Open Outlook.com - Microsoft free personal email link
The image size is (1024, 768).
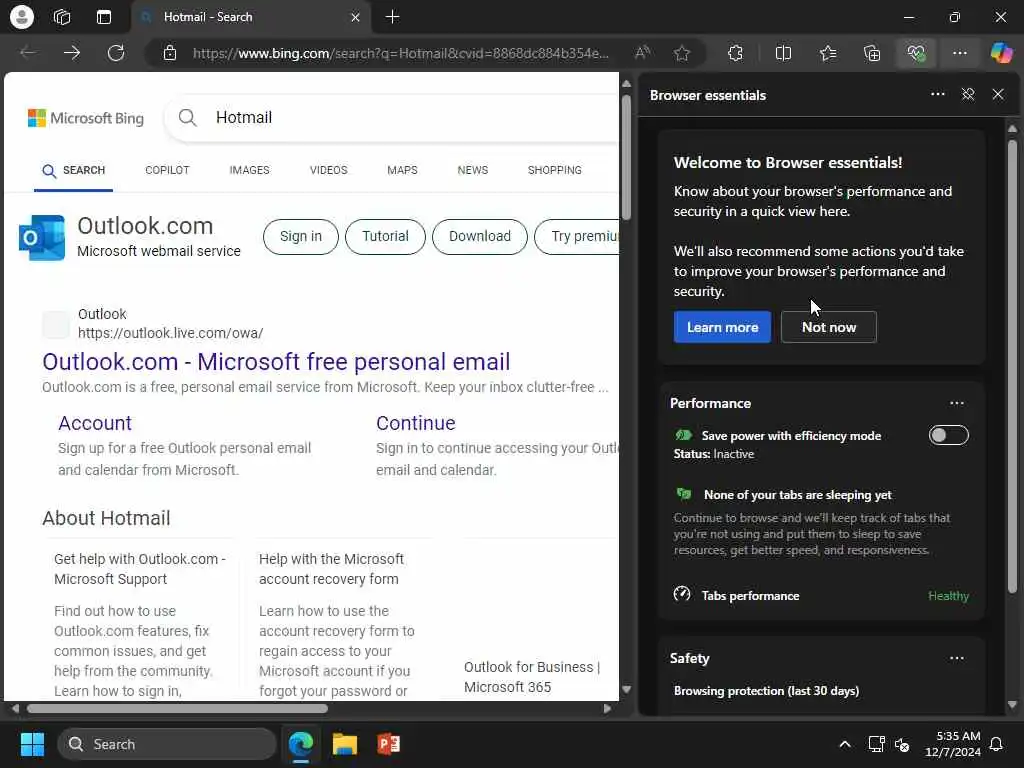pyautogui.click(x=276, y=362)
